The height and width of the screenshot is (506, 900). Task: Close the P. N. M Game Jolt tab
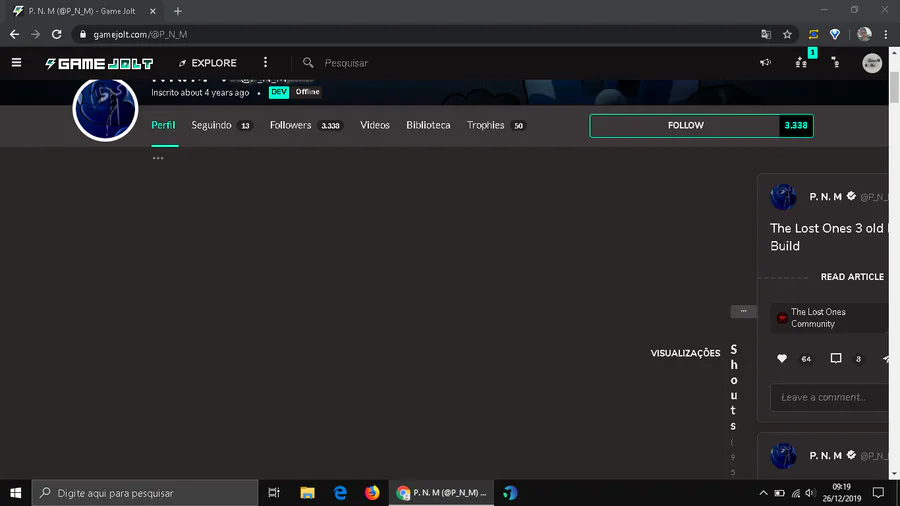pyautogui.click(x=153, y=11)
